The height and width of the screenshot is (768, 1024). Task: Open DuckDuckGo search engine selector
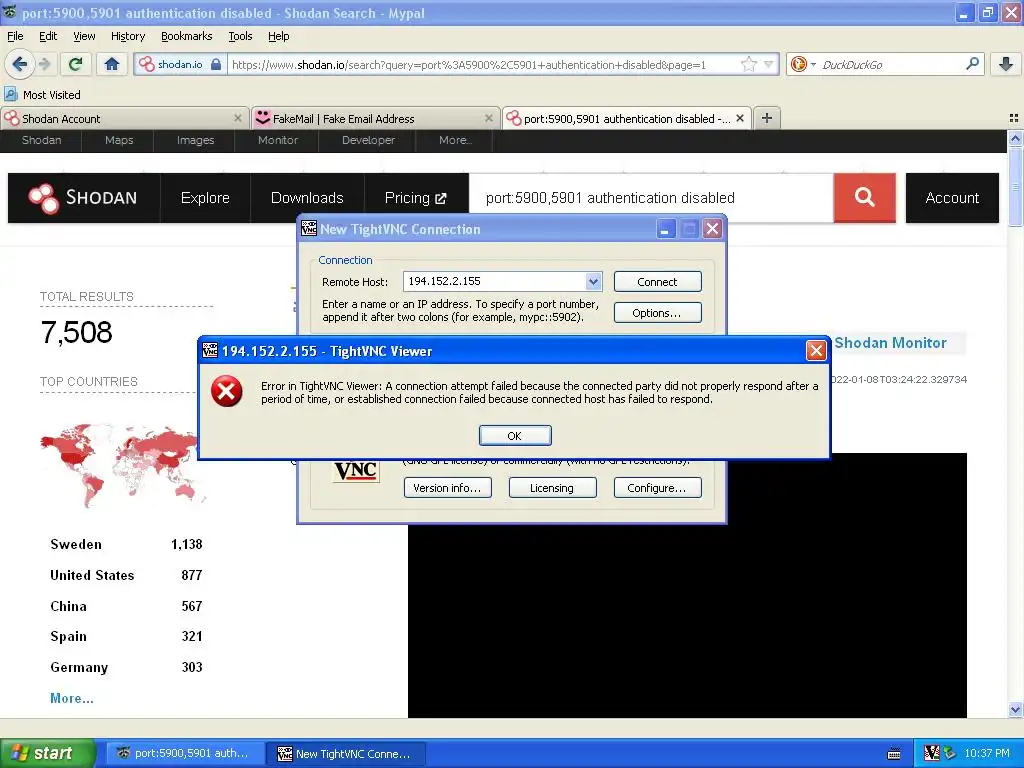tap(803, 64)
